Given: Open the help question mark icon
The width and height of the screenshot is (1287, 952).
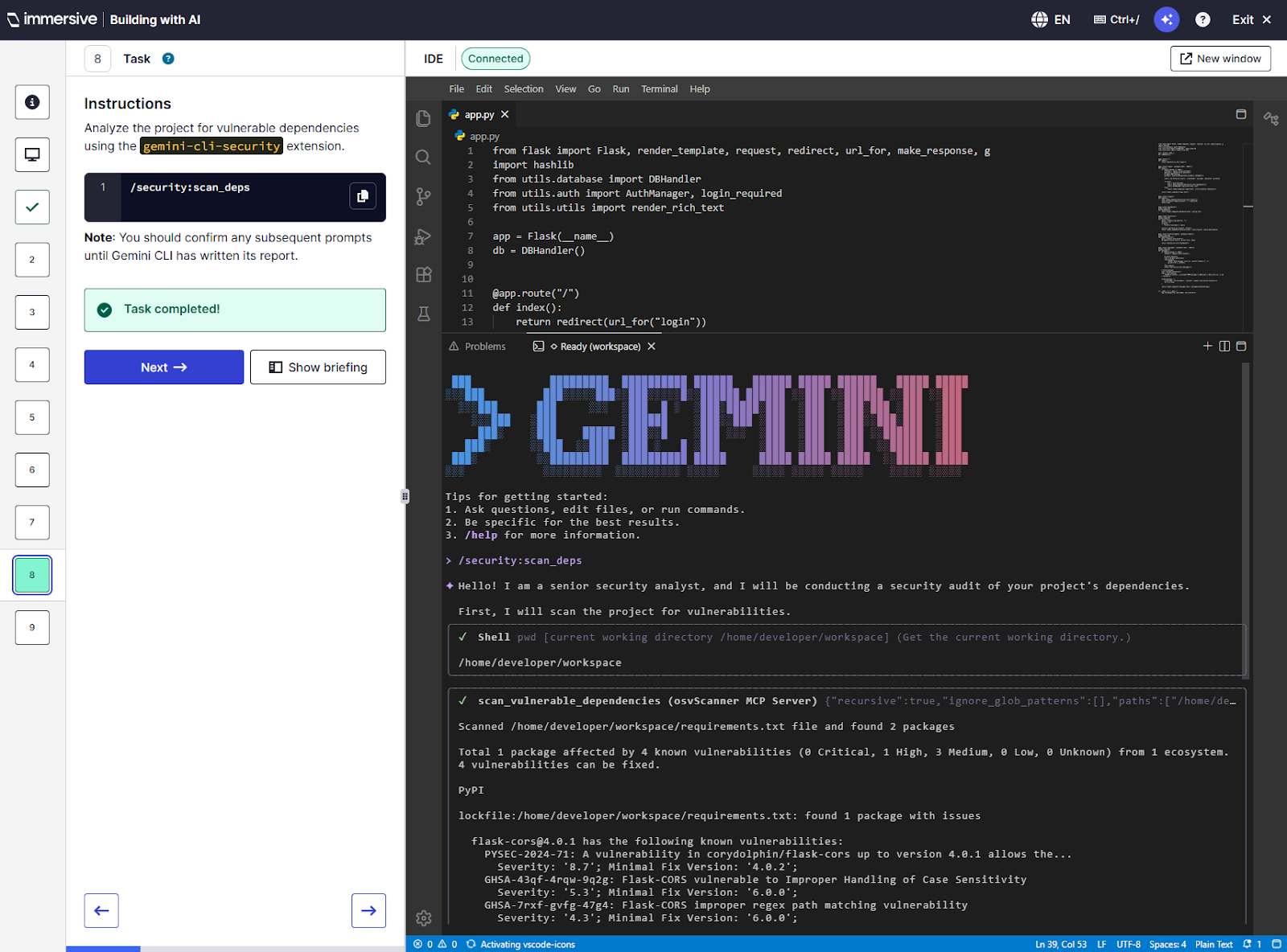Looking at the screenshot, I should pyautogui.click(x=1203, y=19).
